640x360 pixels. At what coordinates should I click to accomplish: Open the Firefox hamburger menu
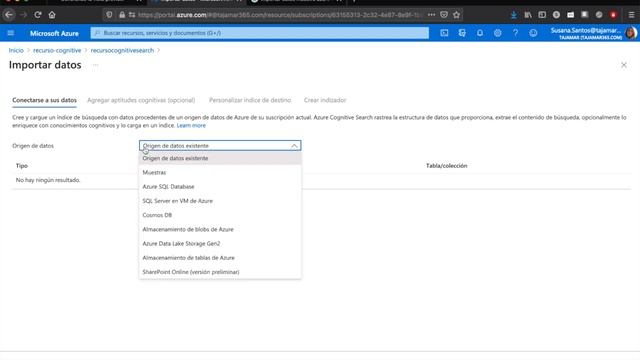click(631, 15)
